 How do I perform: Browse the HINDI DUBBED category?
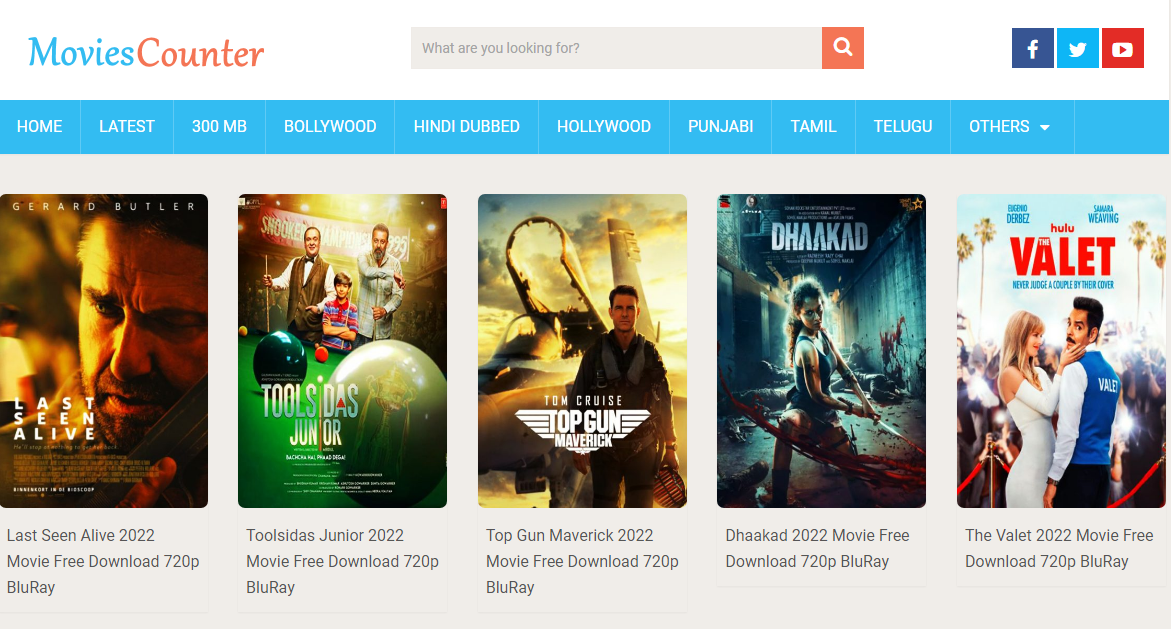[467, 127]
